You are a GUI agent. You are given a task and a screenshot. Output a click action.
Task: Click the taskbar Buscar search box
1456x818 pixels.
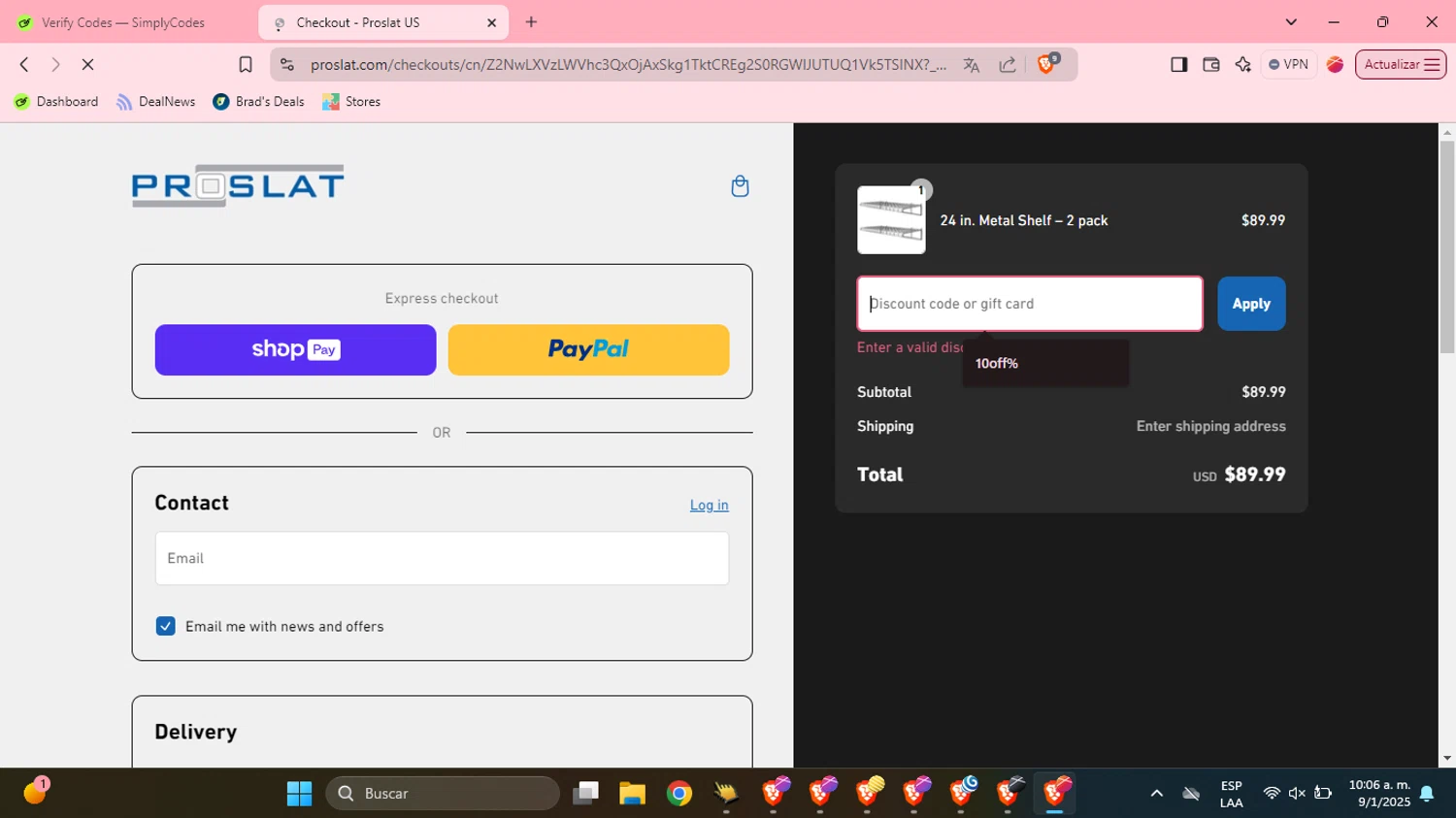point(443,794)
